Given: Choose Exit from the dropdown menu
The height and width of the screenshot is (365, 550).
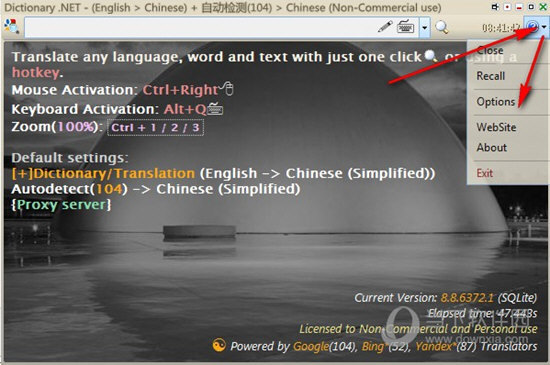Looking at the screenshot, I should (484, 173).
